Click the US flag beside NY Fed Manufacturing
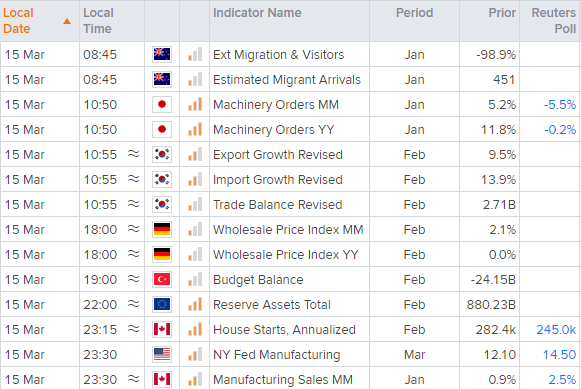The image size is (581, 389). click(162, 355)
